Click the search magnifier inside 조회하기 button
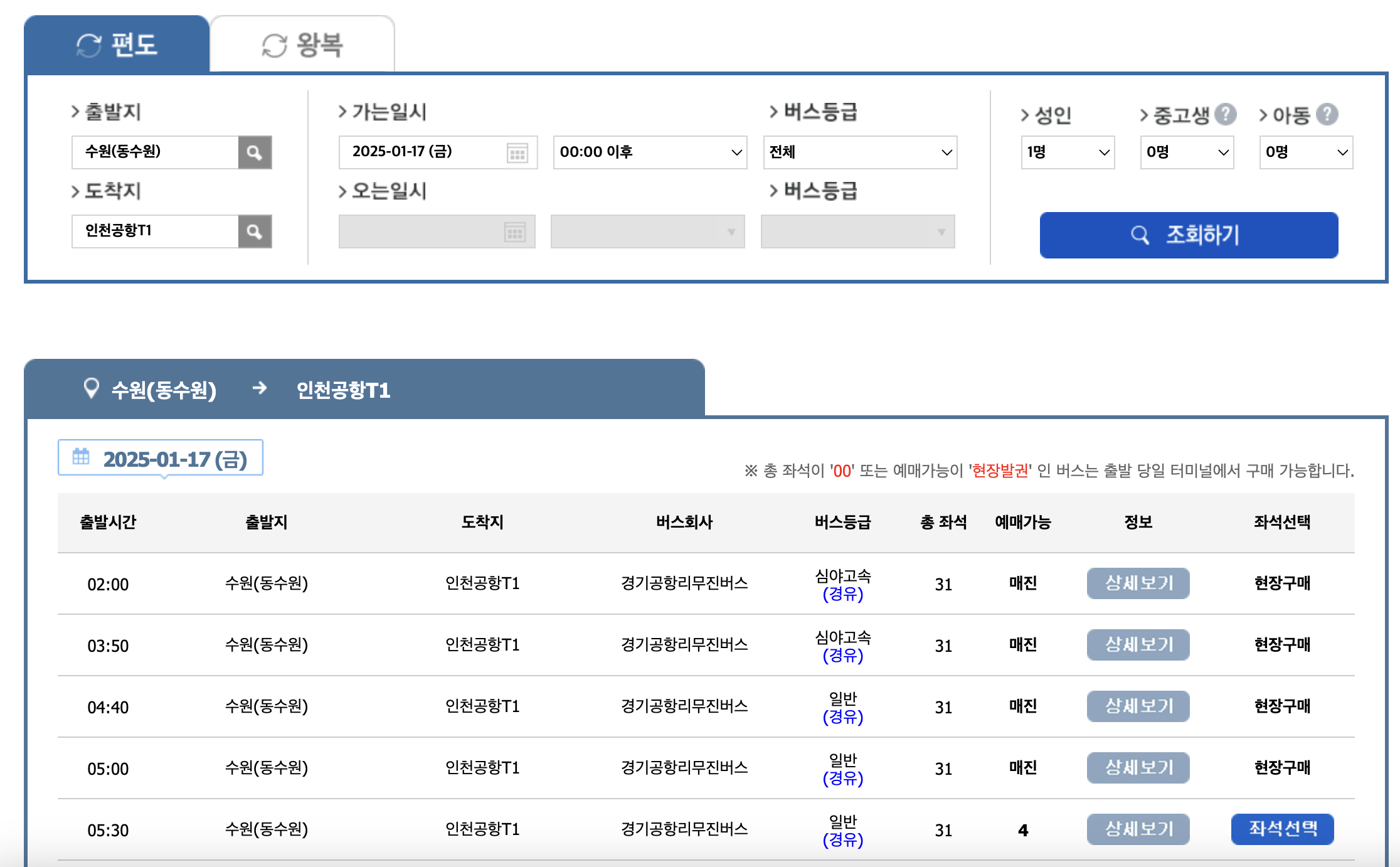Image resolution: width=1400 pixels, height=867 pixels. coord(1140,235)
